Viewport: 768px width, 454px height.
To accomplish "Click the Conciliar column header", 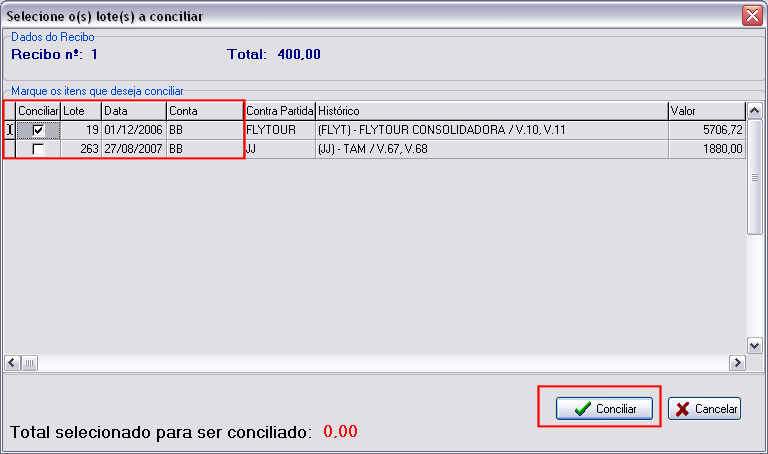I will point(38,111).
